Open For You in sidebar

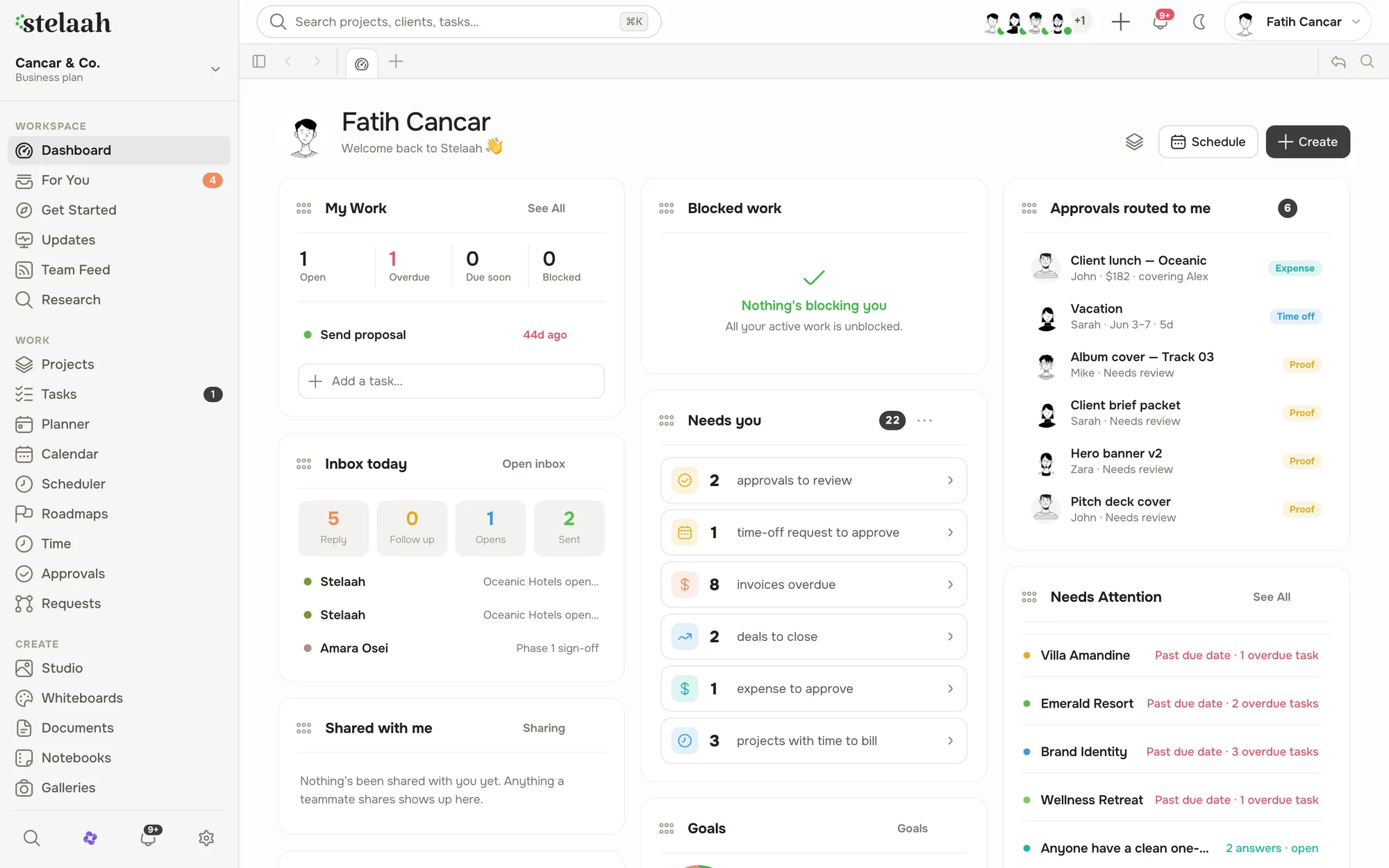coord(119,180)
